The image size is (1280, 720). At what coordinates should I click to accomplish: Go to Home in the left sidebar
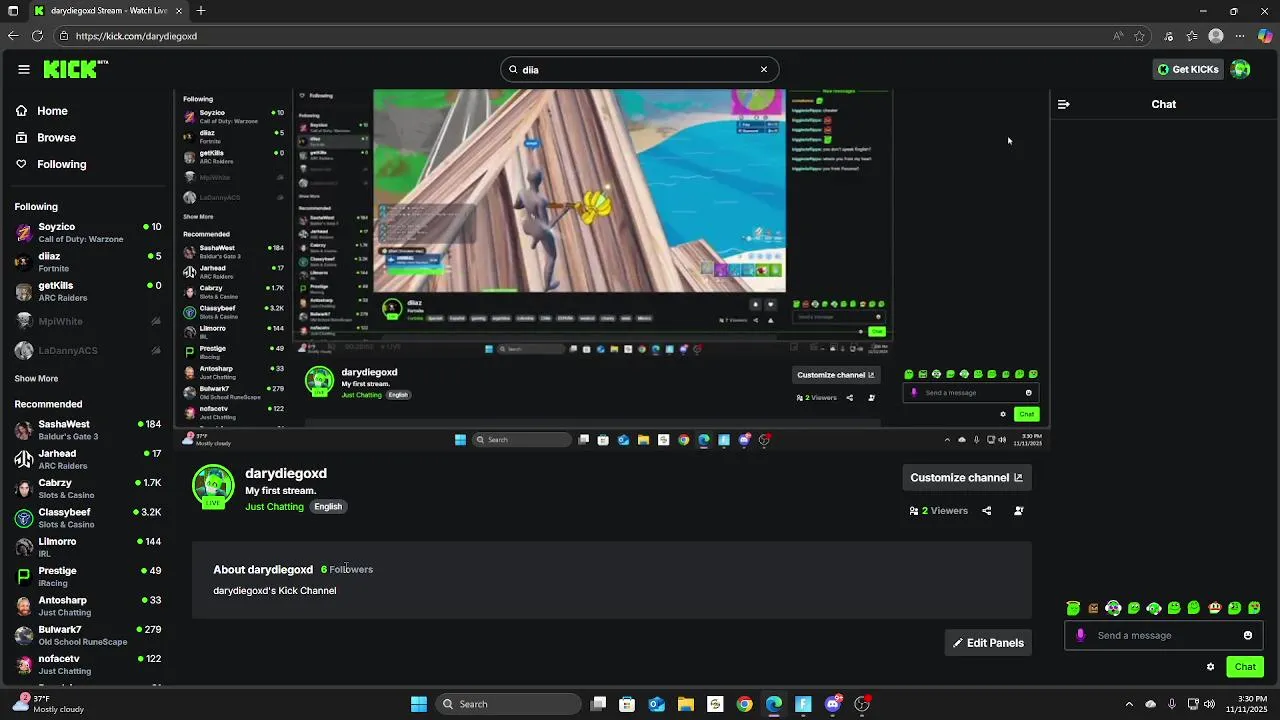(x=42, y=111)
